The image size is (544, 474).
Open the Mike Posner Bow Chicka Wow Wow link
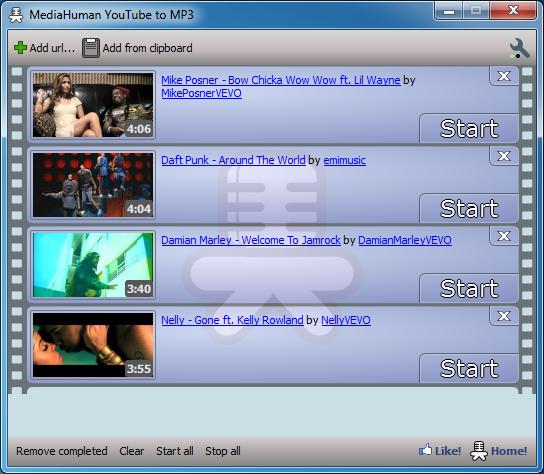[281, 80]
